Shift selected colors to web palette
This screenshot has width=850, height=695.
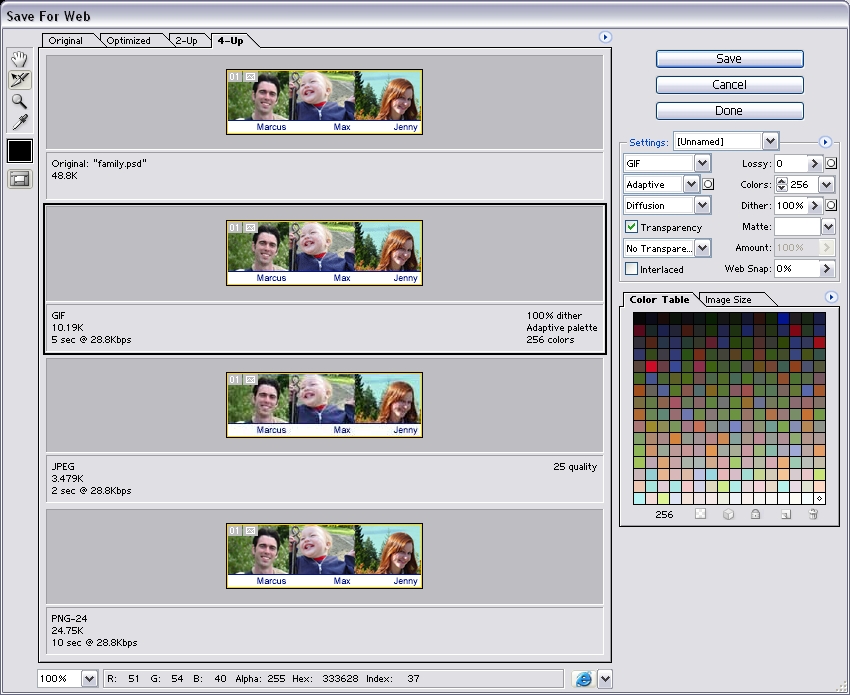pyautogui.click(x=728, y=514)
